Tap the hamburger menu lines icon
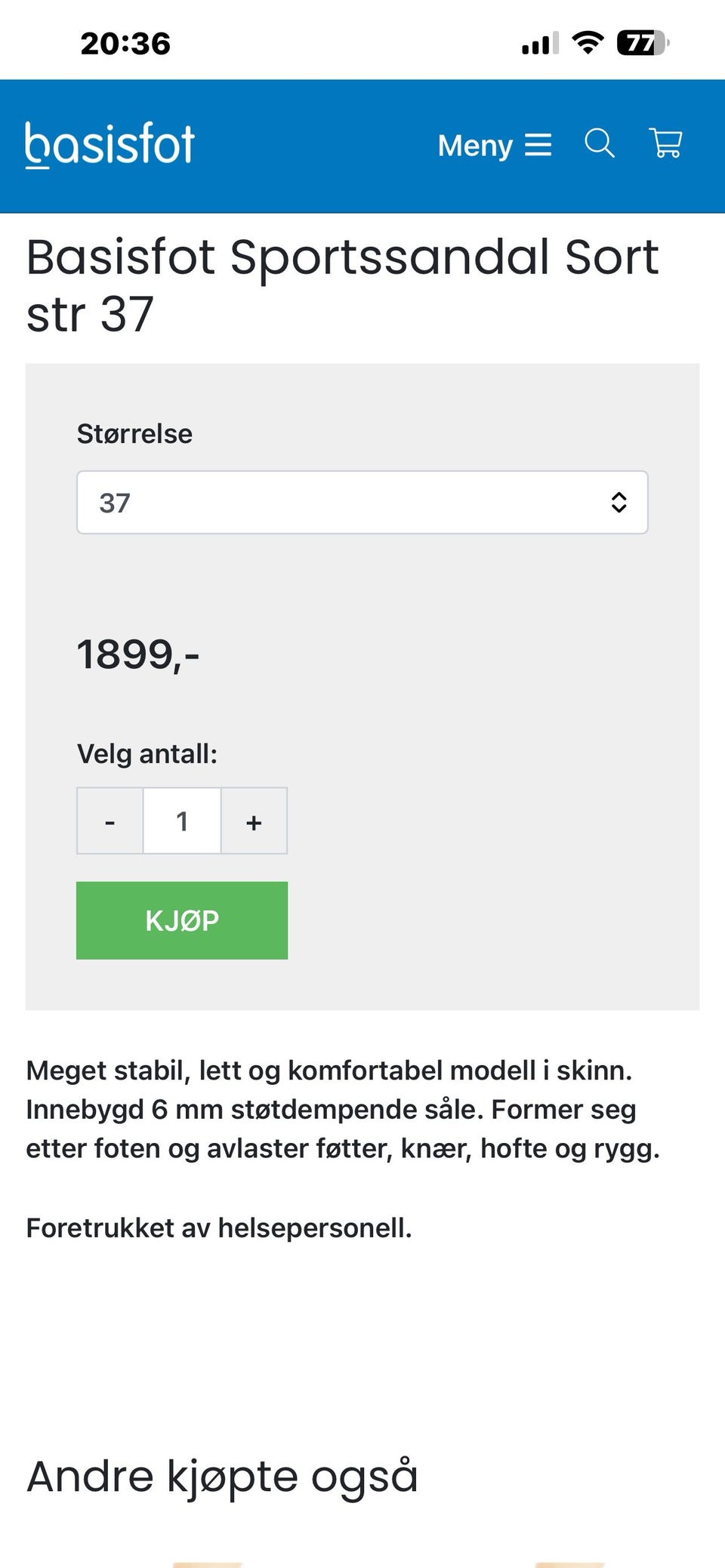 click(538, 144)
